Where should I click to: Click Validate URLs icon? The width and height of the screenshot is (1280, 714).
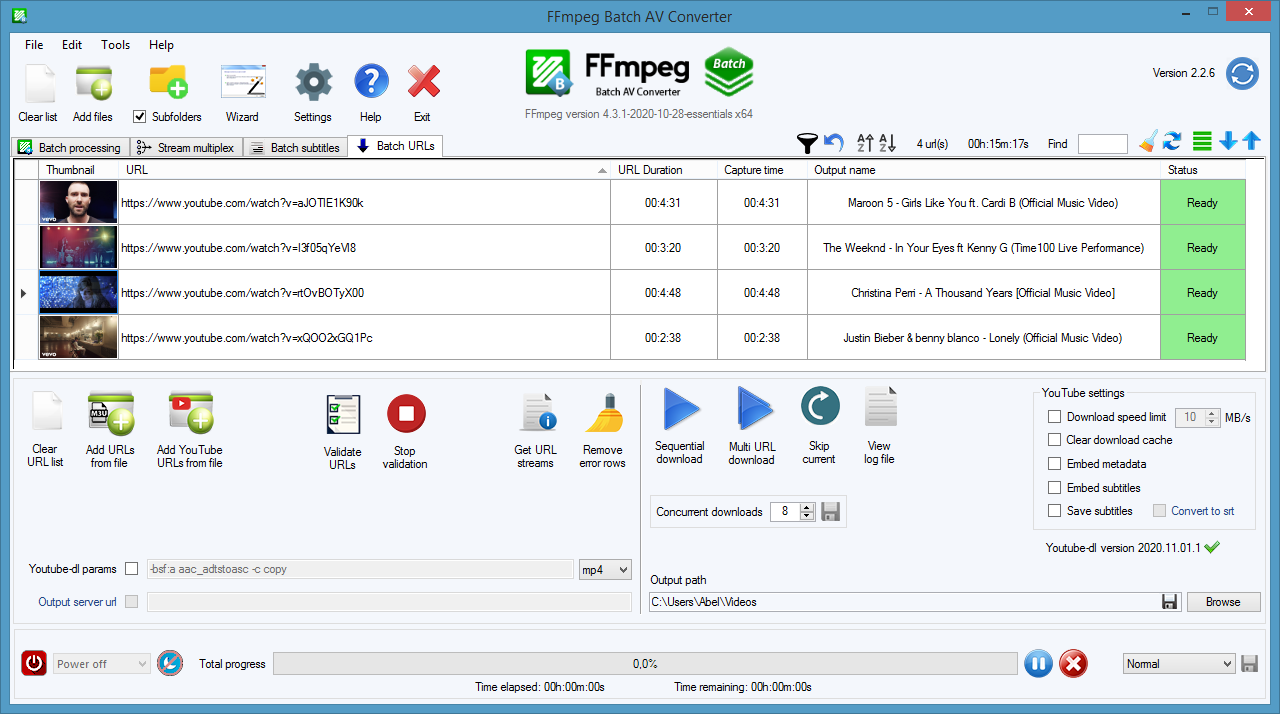point(343,414)
